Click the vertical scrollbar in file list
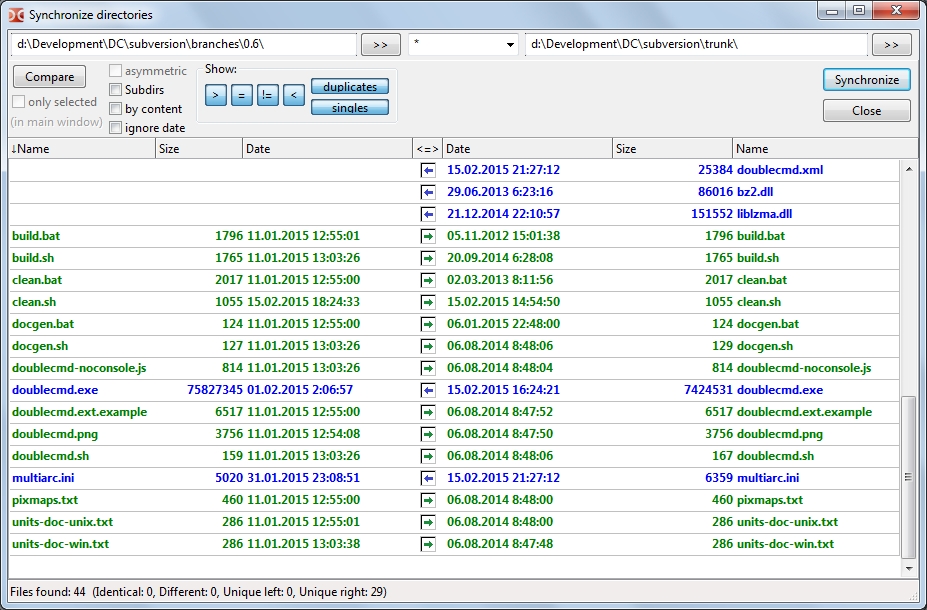Viewport: 927px width, 610px height. coord(908,476)
